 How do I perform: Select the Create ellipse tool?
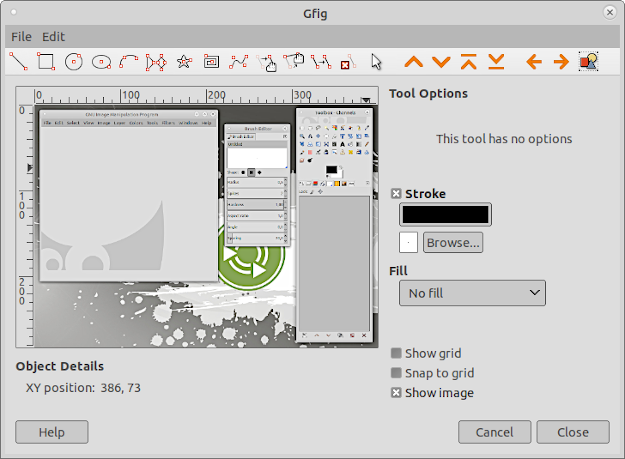101,62
